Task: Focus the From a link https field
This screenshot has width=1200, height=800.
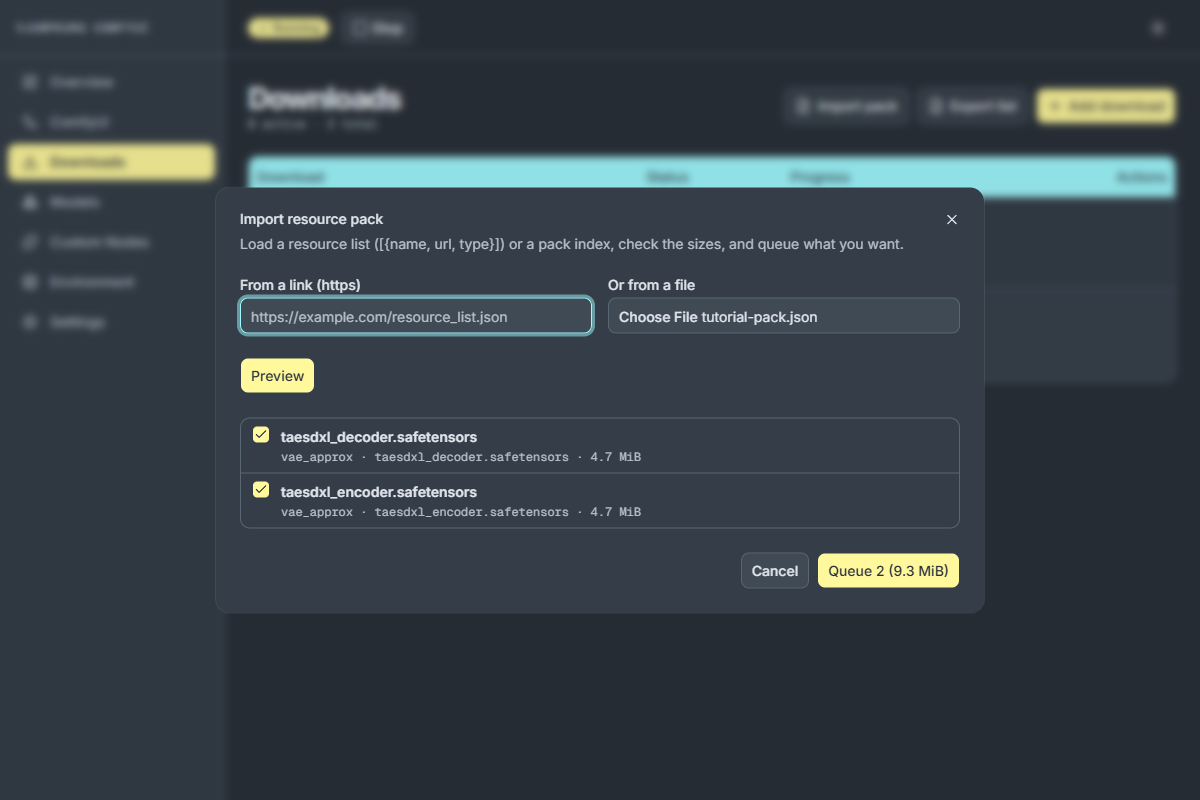Action: click(416, 316)
